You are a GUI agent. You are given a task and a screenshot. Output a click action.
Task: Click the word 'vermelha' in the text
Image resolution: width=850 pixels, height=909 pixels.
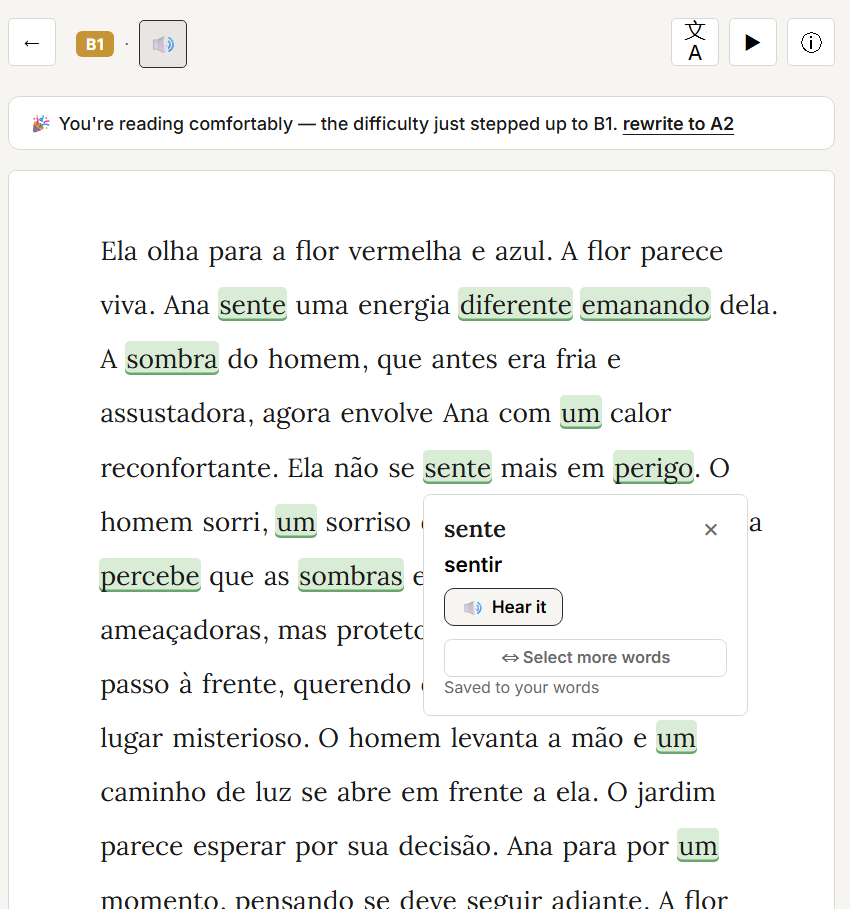pos(405,251)
